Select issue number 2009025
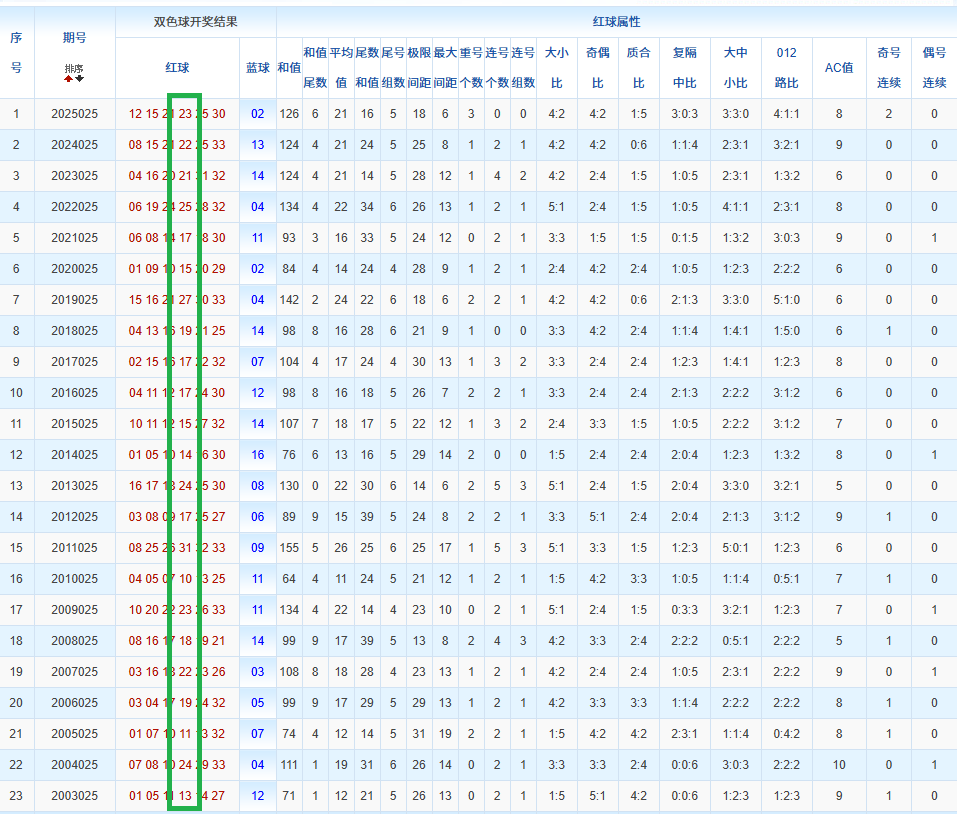 pyautogui.click(x=74, y=610)
